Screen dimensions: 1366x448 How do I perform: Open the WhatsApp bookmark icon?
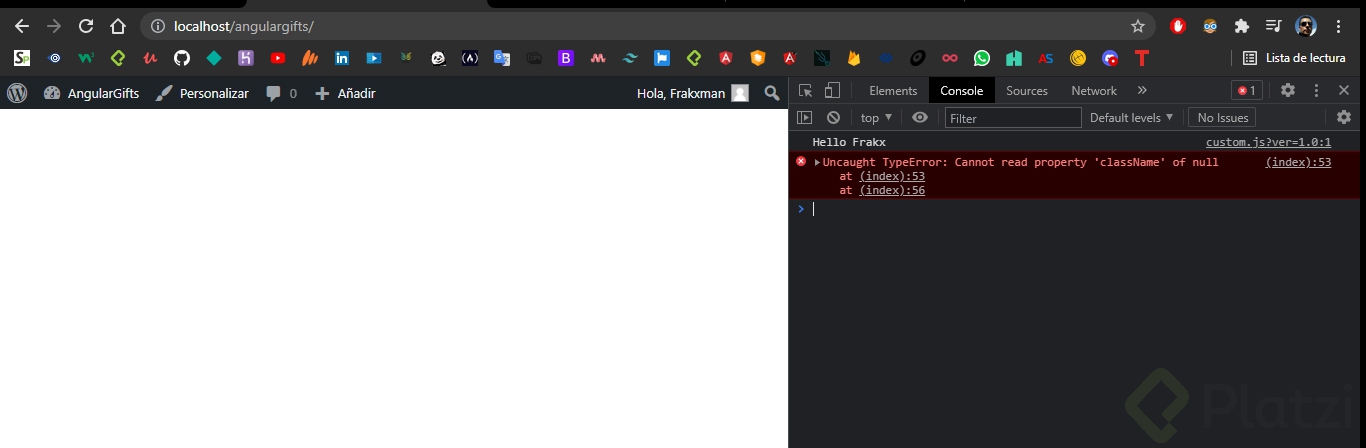click(x=982, y=58)
